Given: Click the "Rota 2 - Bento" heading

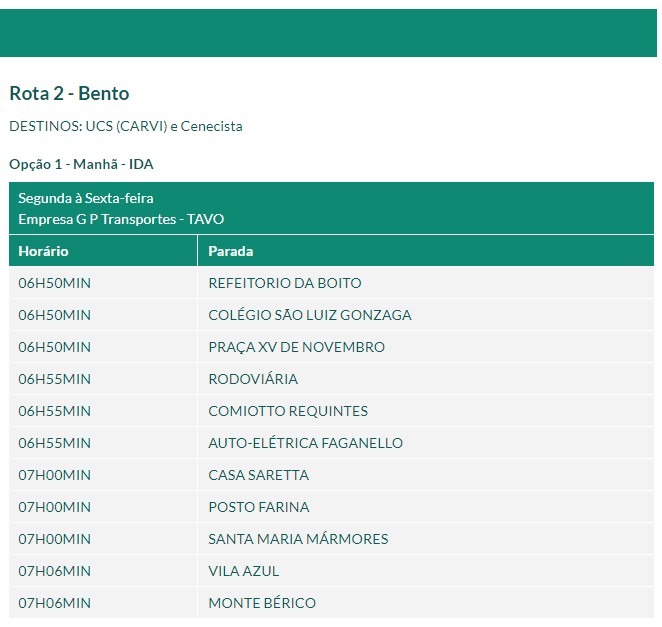Looking at the screenshot, I should tap(69, 94).
